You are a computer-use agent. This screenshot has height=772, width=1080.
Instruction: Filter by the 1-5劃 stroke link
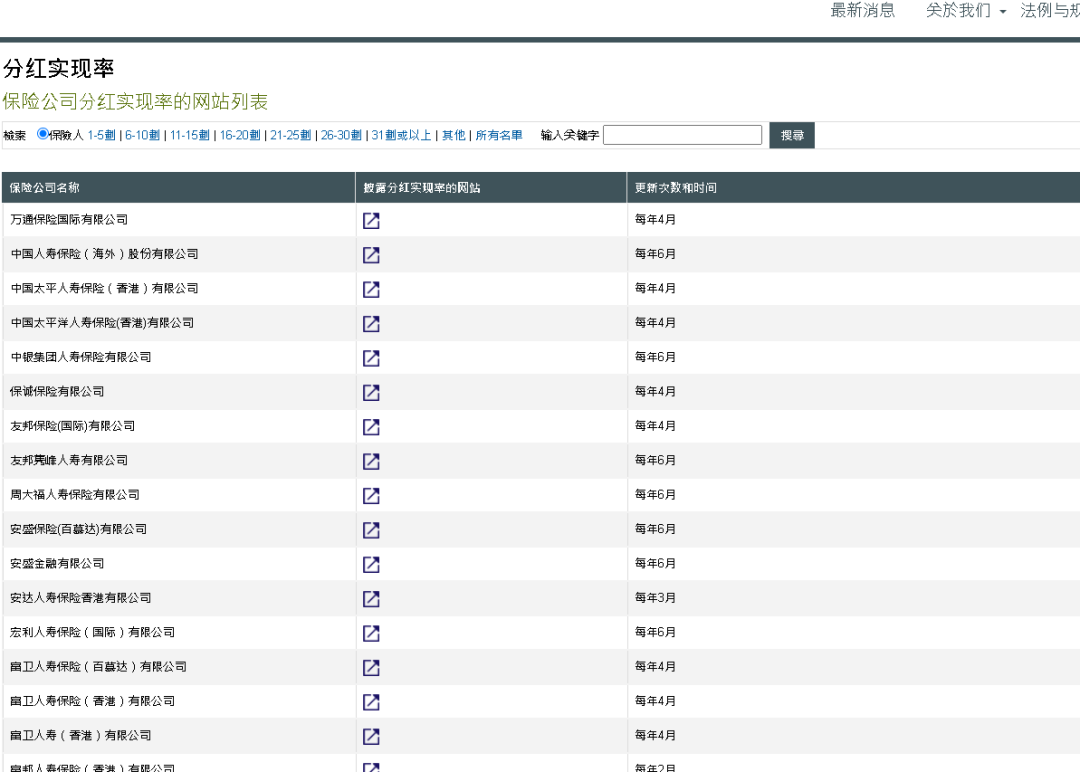pos(102,135)
